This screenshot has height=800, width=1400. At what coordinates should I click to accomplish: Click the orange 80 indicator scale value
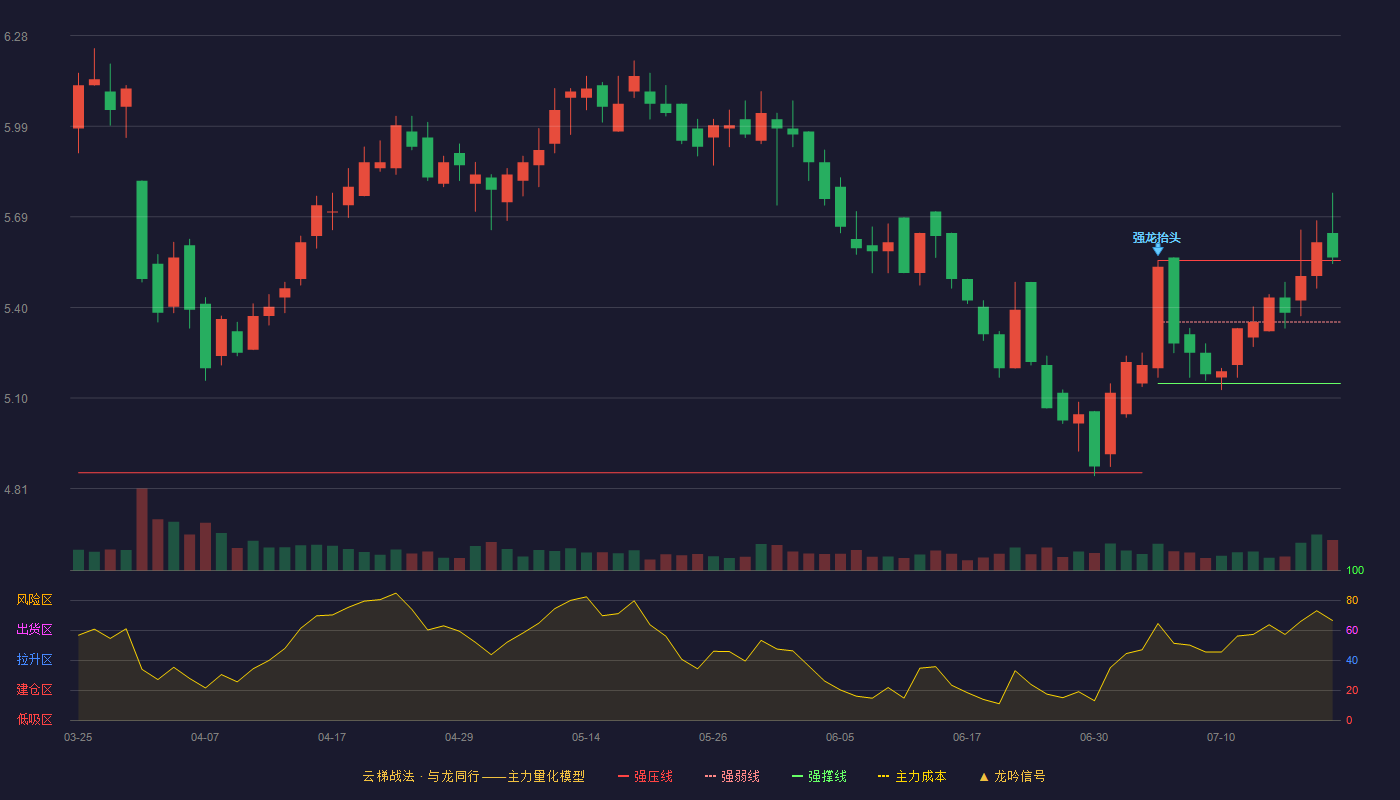point(1352,601)
